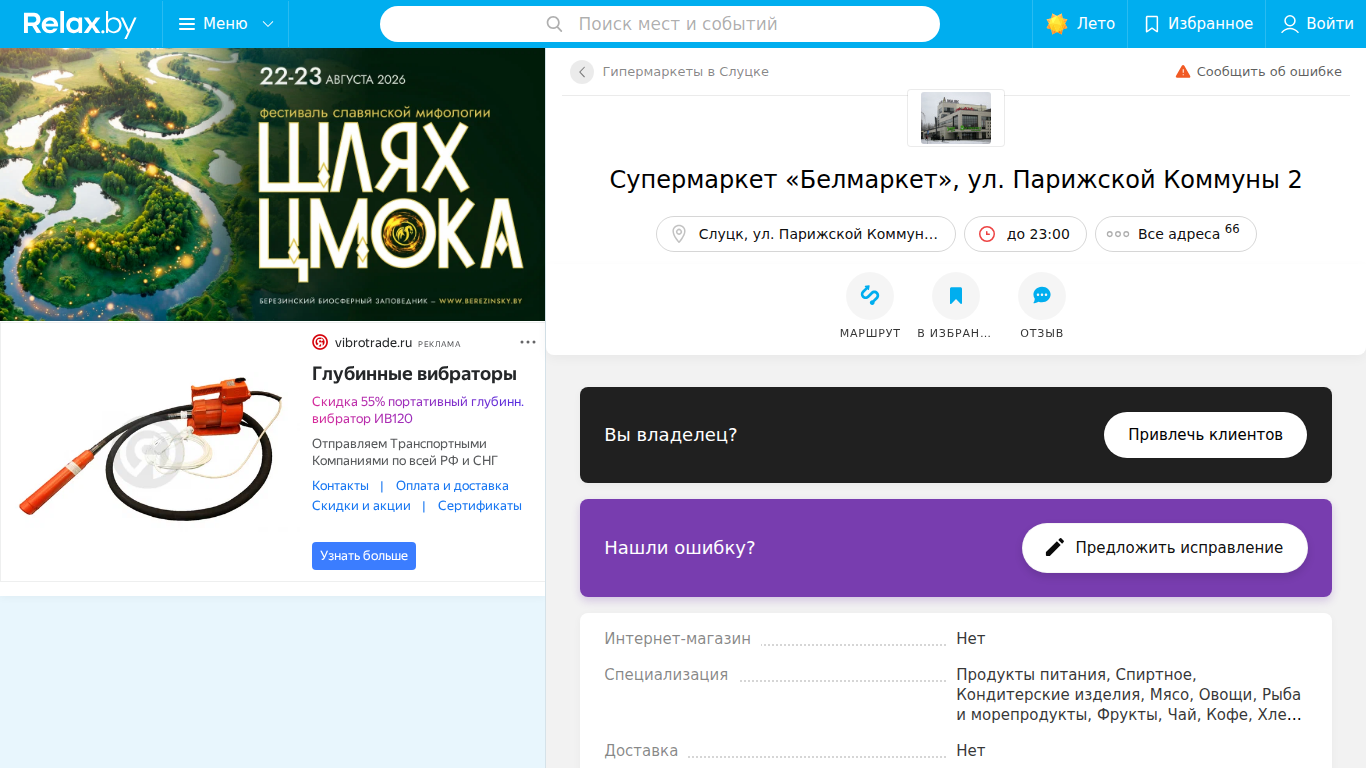Click the user profile icon
The height and width of the screenshot is (768, 1366).
tap(1290, 24)
